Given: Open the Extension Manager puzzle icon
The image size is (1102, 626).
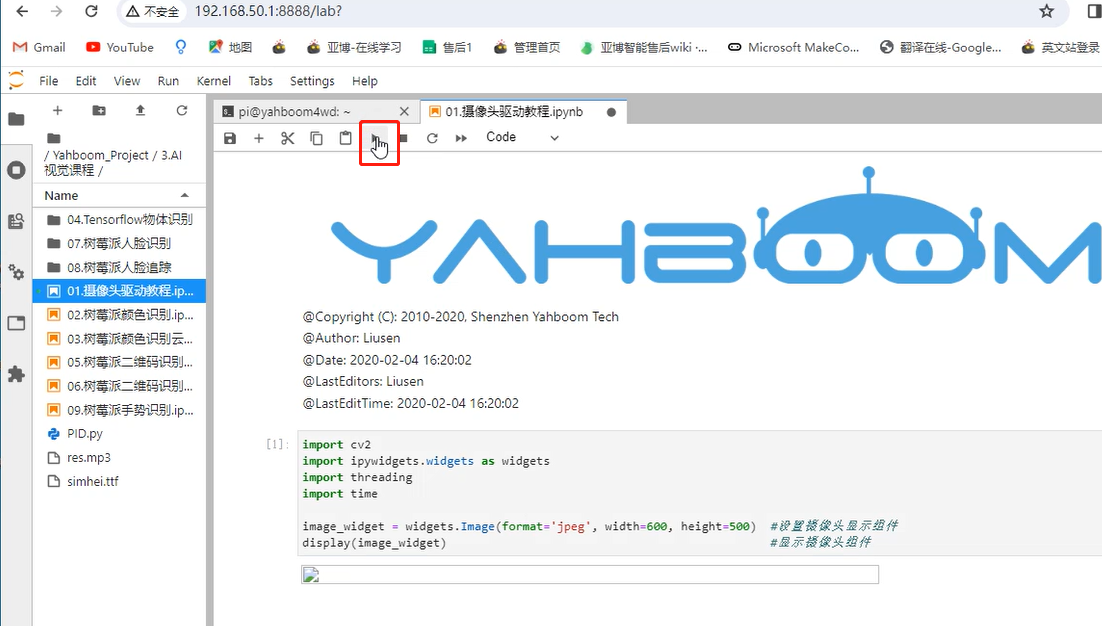Looking at the screenshot, I should click(x=16, y=374).
